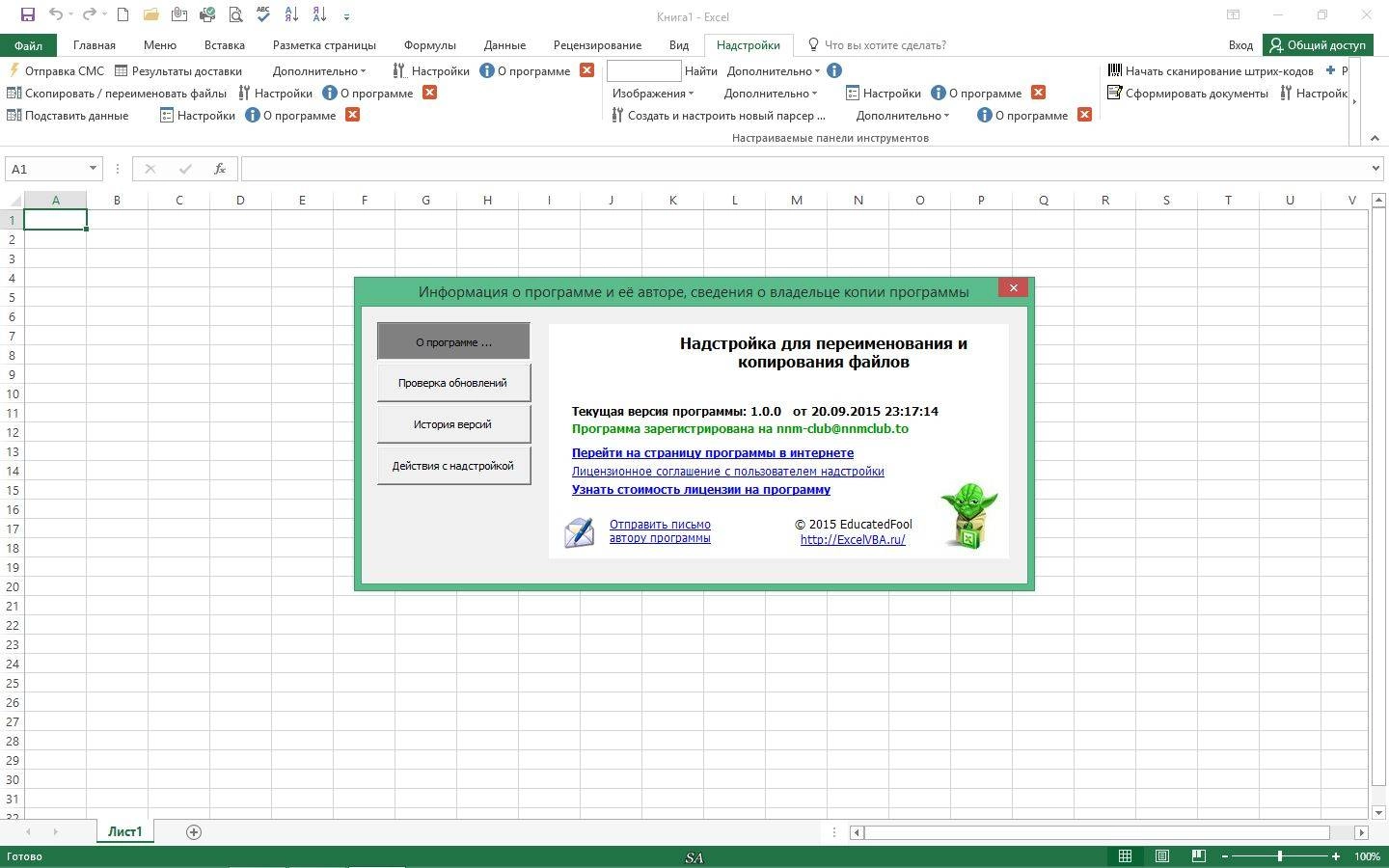
Task: Click Отправка СМС lightning button
Action: point(55,70)
